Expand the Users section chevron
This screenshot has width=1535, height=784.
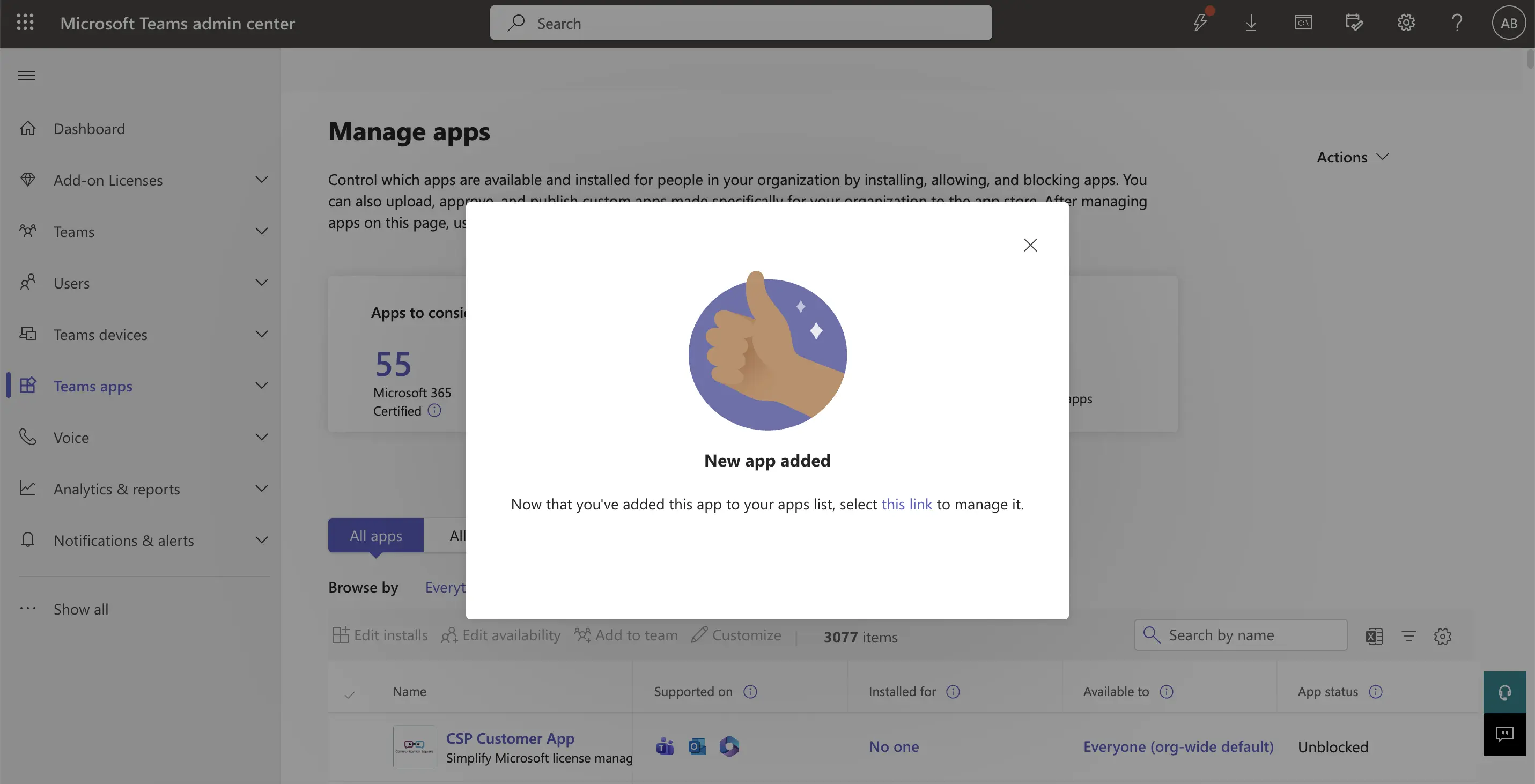coord(262,283)
